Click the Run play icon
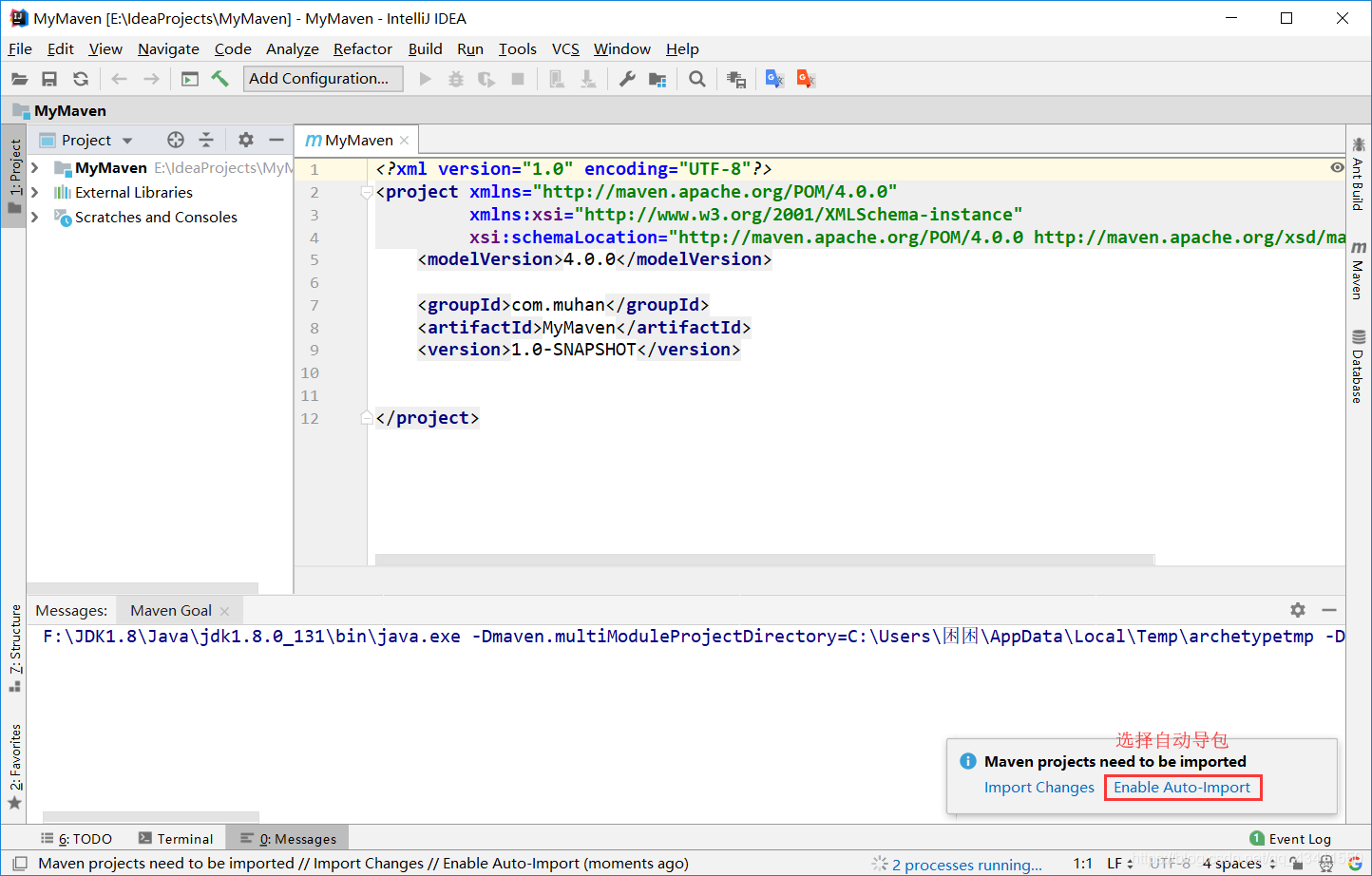Image resolution: width=1372 pixels, height=876 pixels. pyautogui.click(x=426, y=79)
